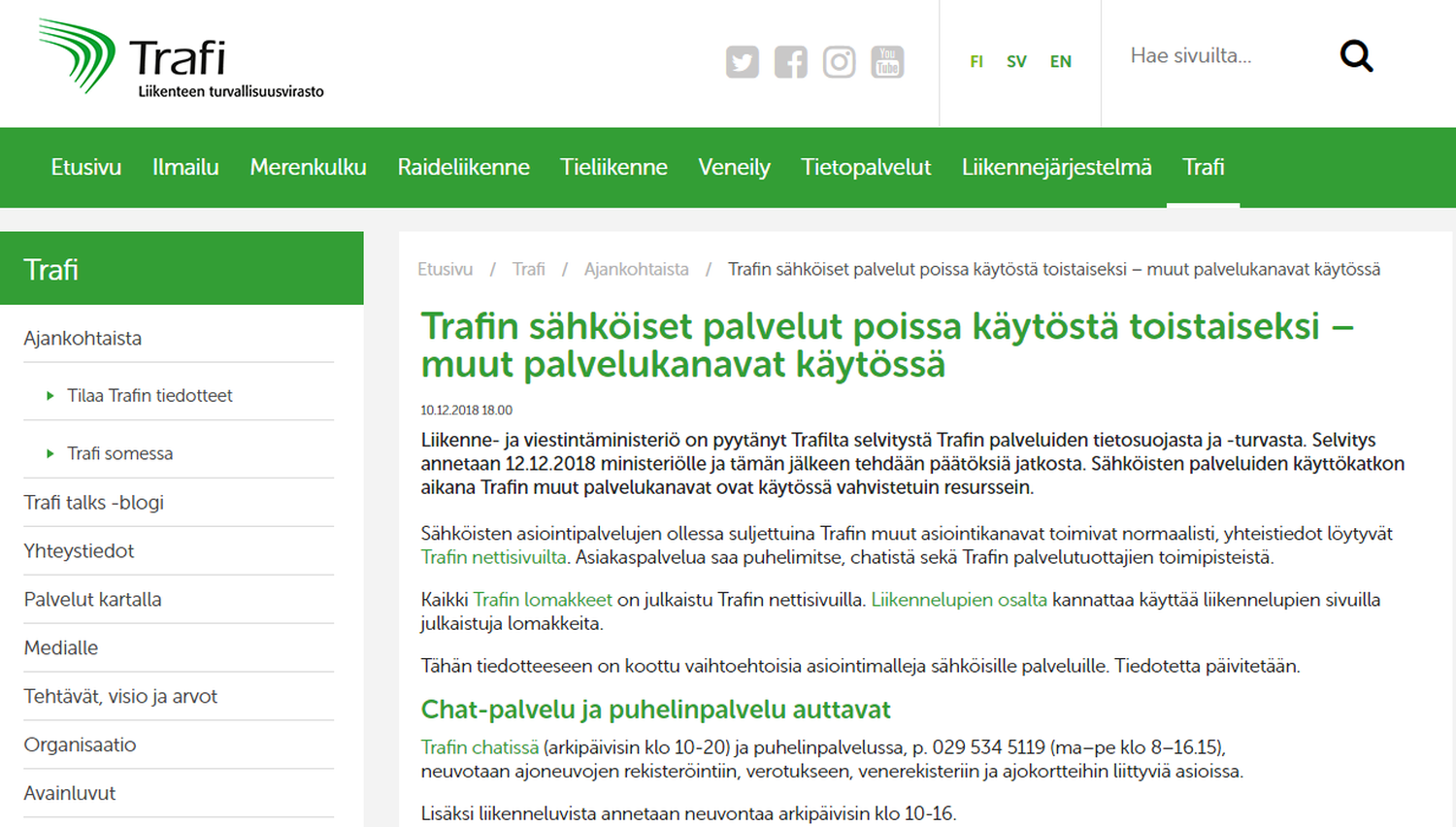
Task: Select the active Trafi navigation tab
Action: click(1203, 167)
